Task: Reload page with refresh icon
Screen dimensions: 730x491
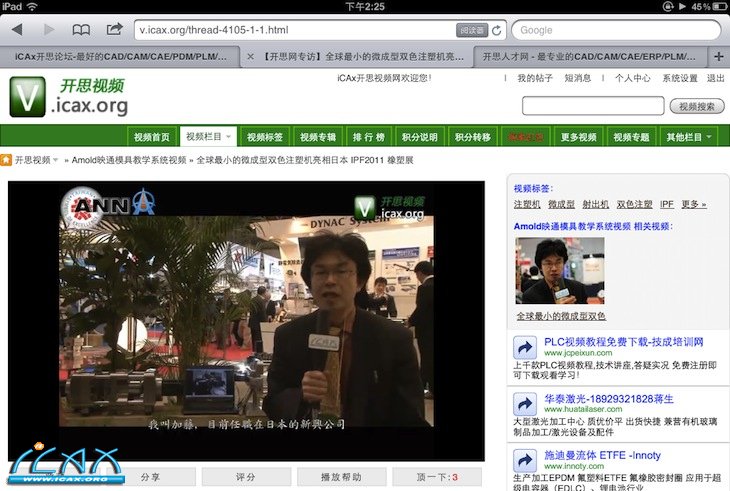Action: tap(497, 30)
